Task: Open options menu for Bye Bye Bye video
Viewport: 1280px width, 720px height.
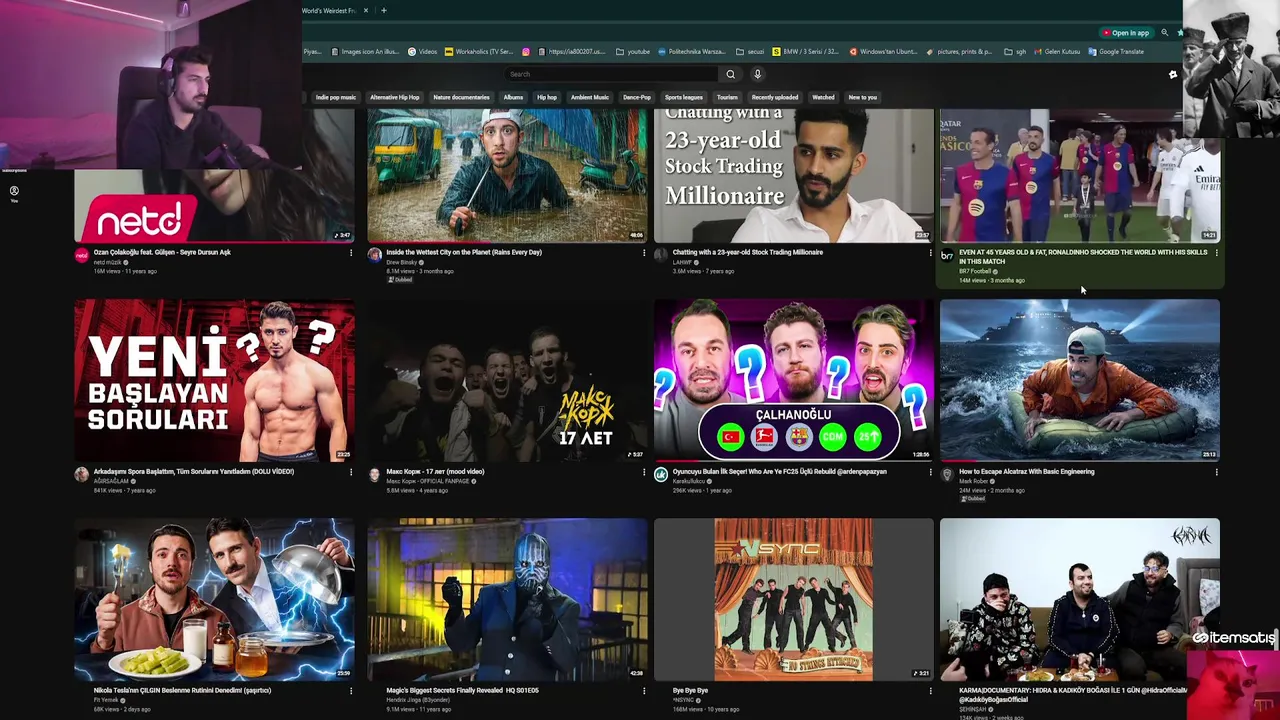Action: point(930,691)
